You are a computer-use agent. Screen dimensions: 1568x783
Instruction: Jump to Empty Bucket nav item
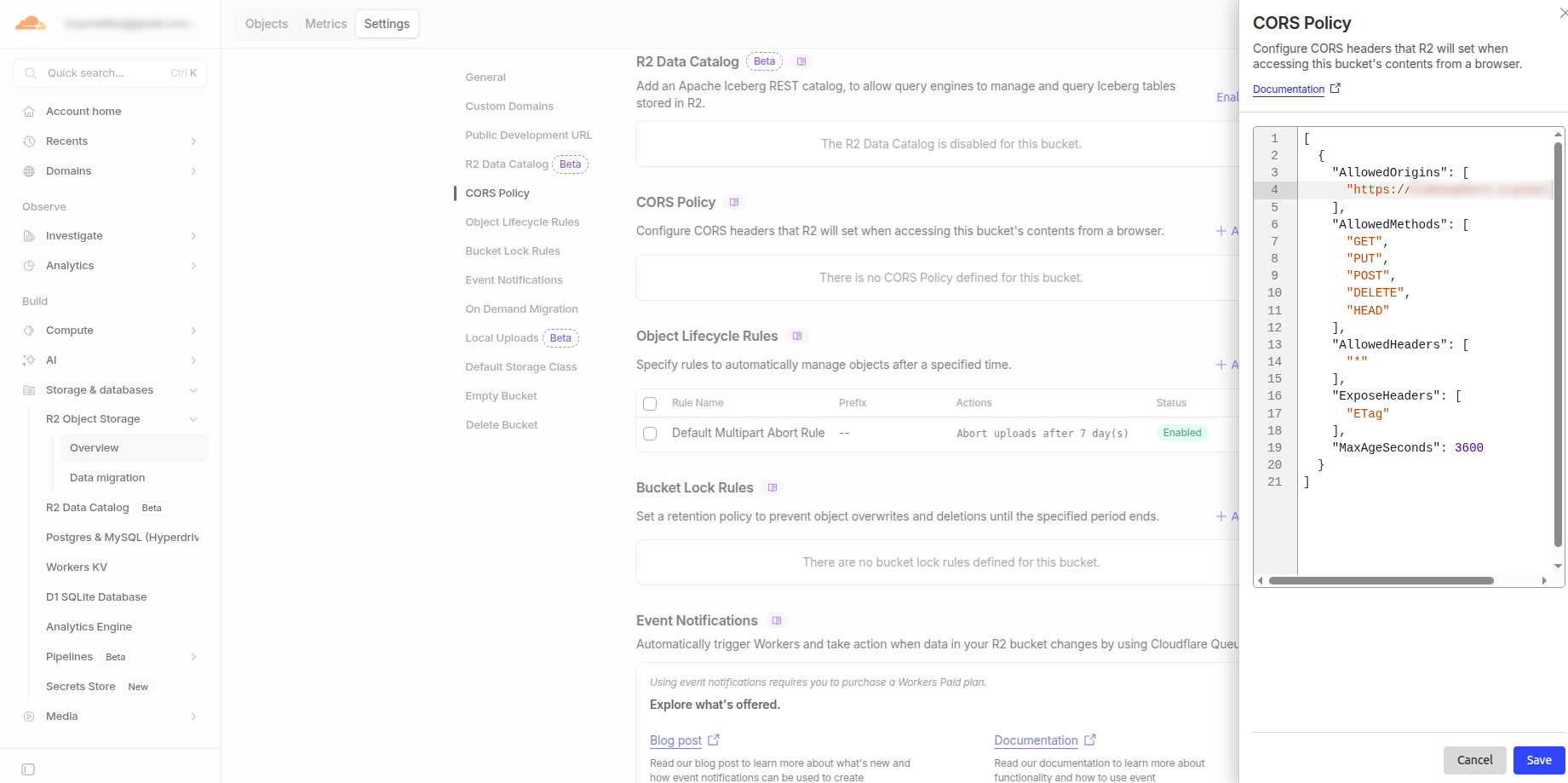click(x=501, y=396)
